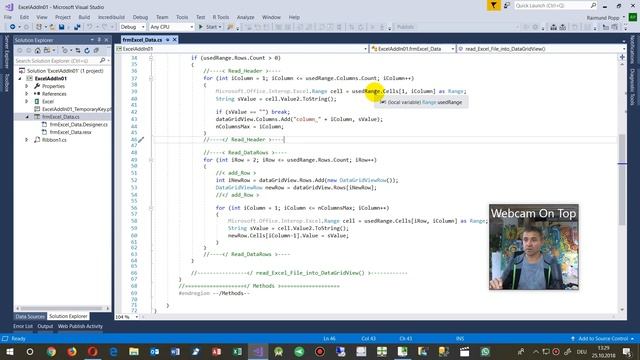Image resolution: width=640 pixels, height=360 pixels.
Task: Click the Save icon in toolbar
Action: pos(61,27)
